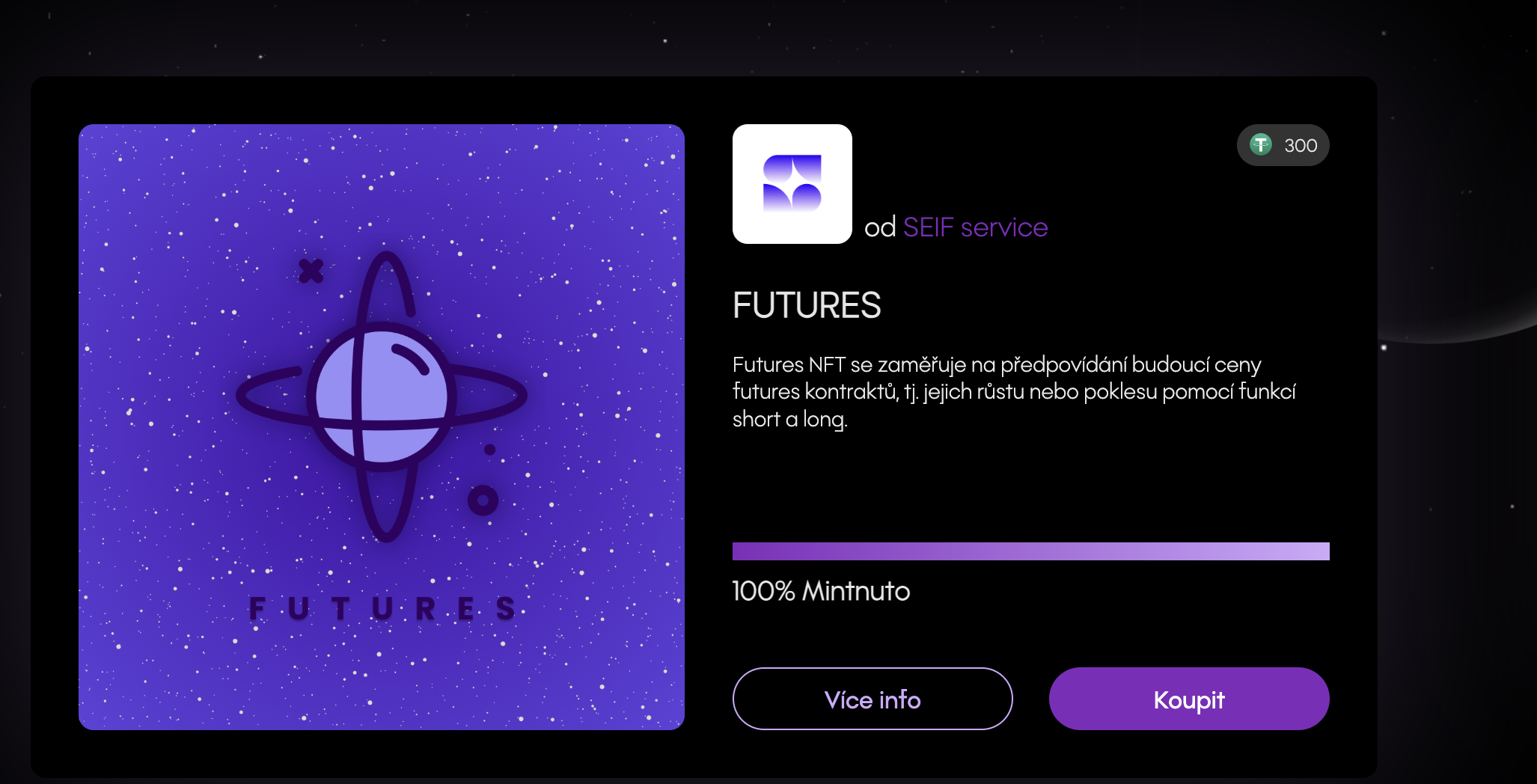The width and height of the screenshot is (1537, 784).
Task: Click the vertical orbit ring above the planet
Action: (386, 284)
